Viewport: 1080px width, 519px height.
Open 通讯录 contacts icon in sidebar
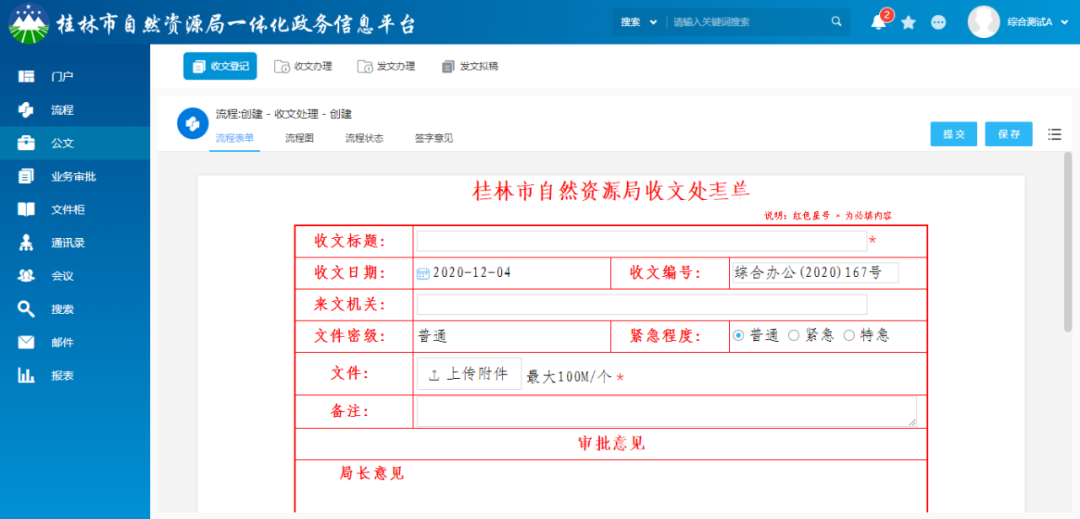[26, 243]
